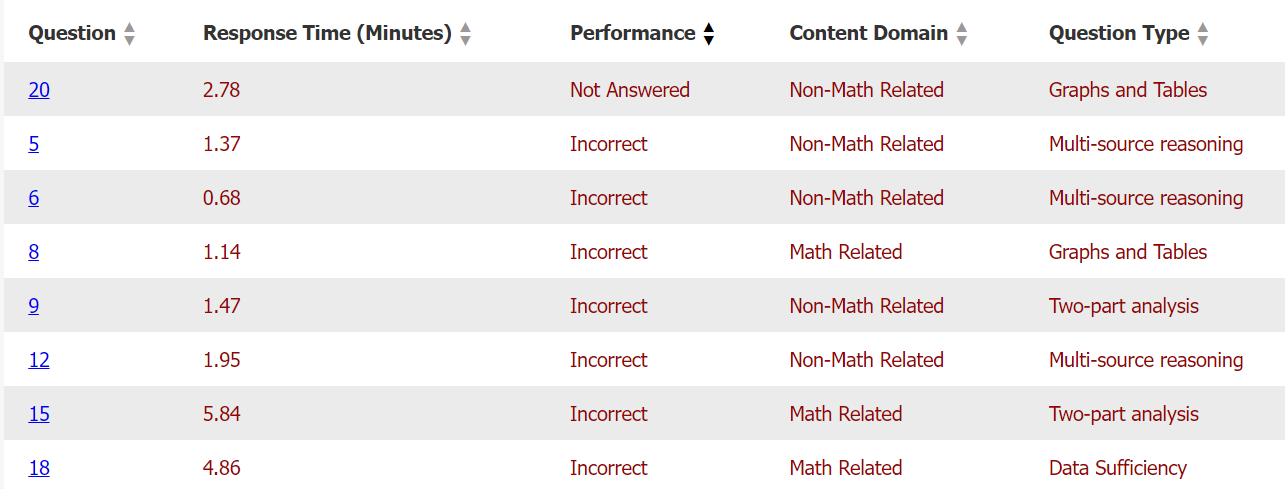This screenshot has width=1285, height=489.
Task: Click the Content Domain header text
Action: [868, 33]
